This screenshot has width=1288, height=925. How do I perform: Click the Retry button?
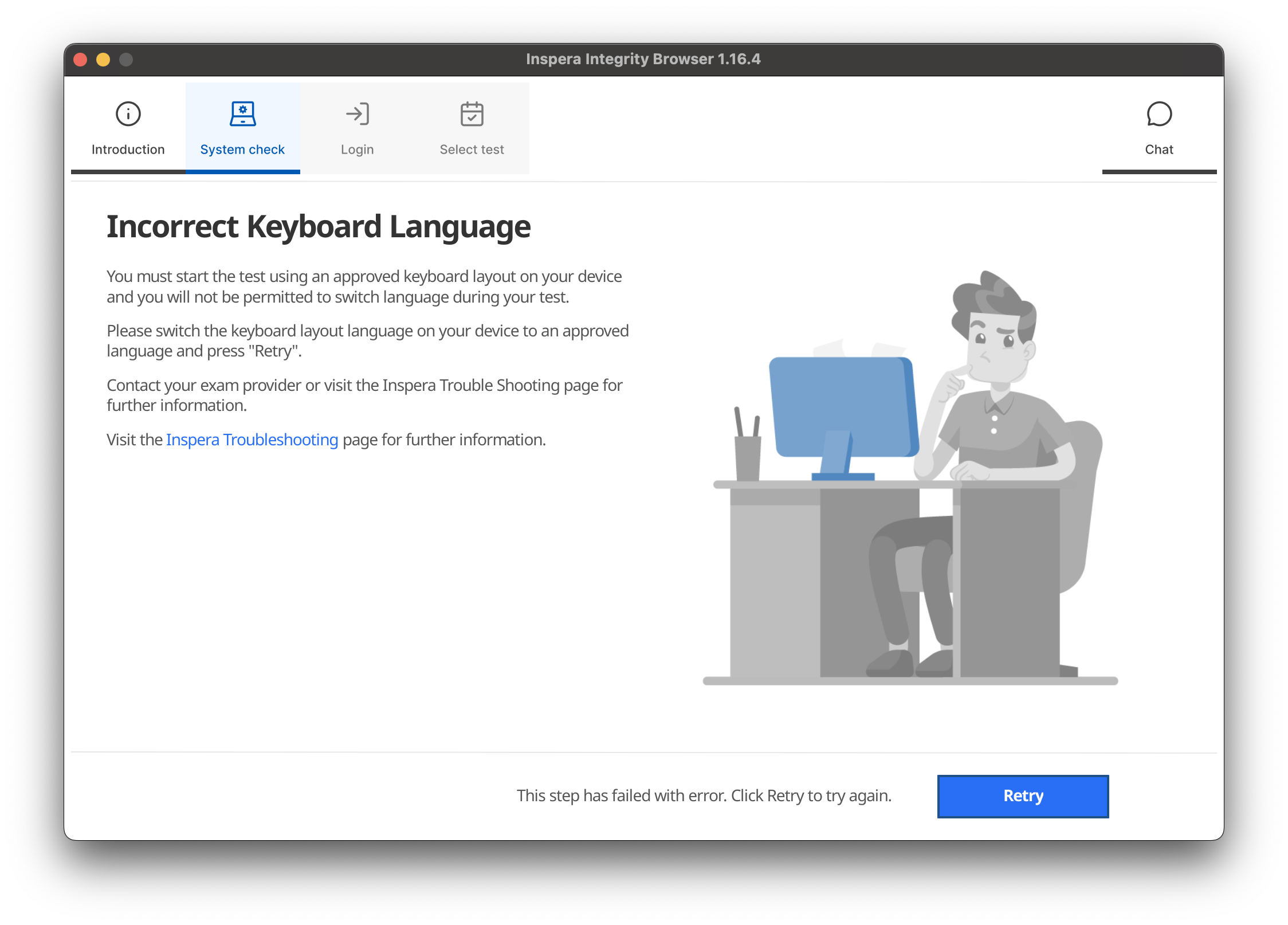[1023, 796]
